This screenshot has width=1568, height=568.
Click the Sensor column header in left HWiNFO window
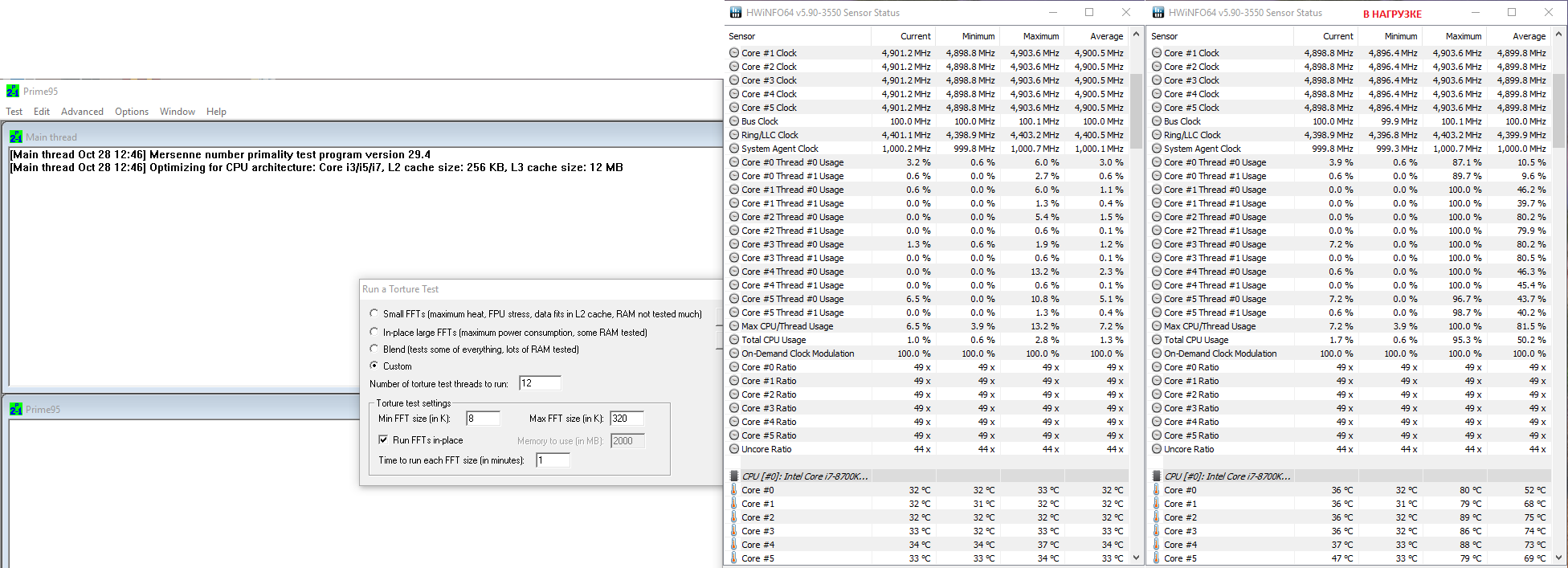798,36
